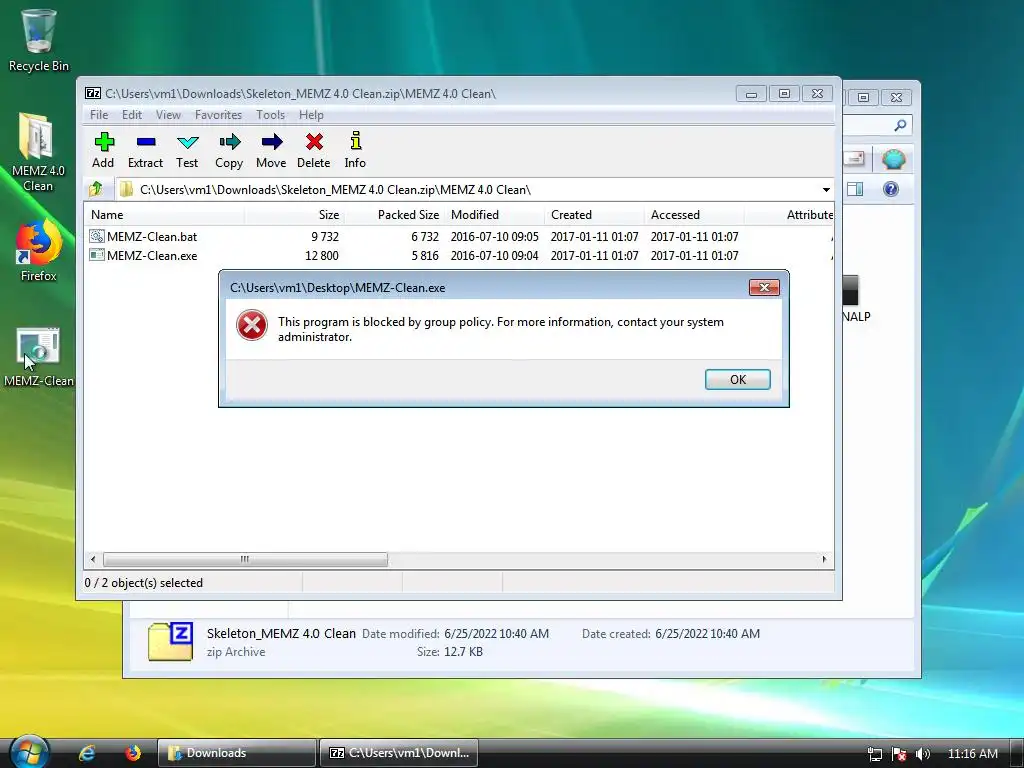
Task: Click the scroll left arrow in file list
Action: [93, 559]
